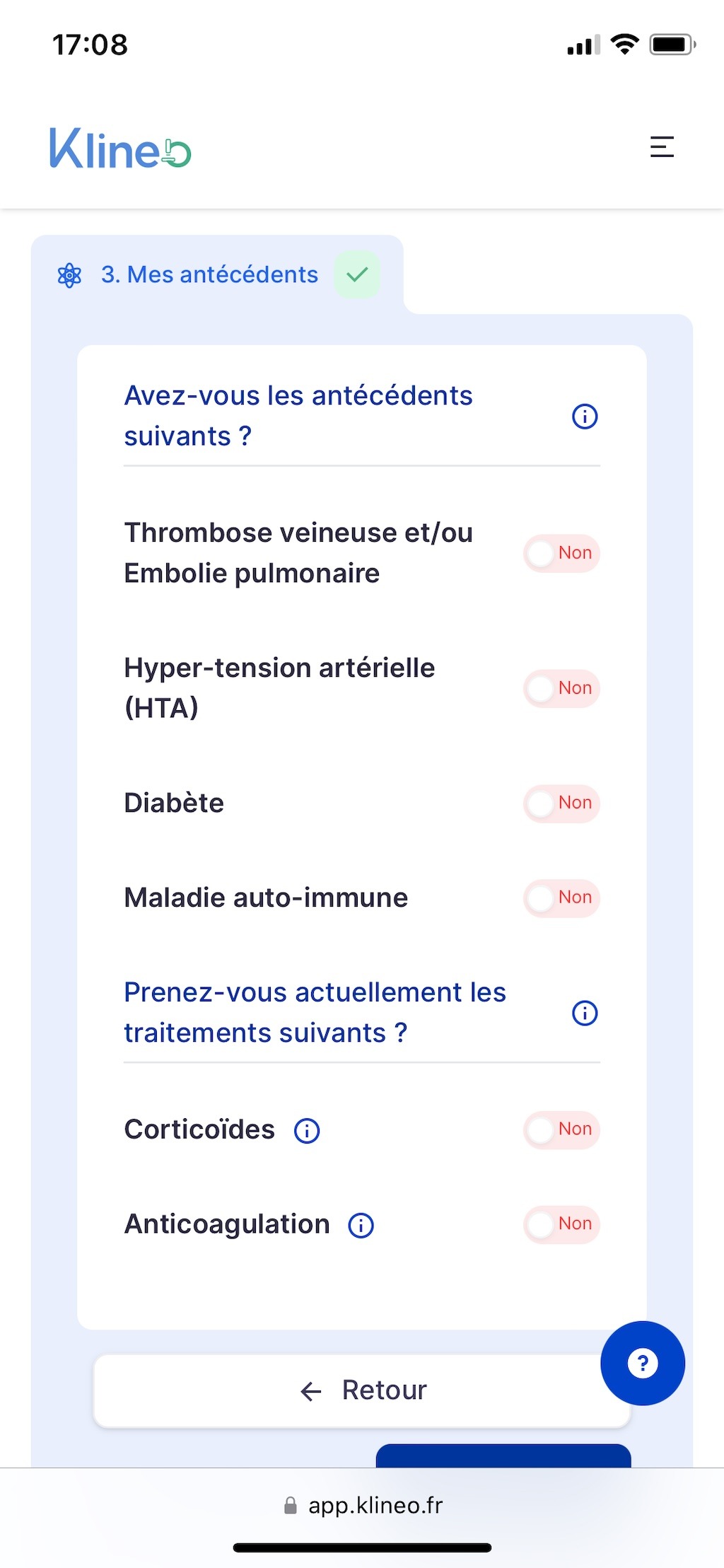This screenshot has width=724, height=1568.
Task: Click the green checkmark badge
Action: tap(357, 274)
